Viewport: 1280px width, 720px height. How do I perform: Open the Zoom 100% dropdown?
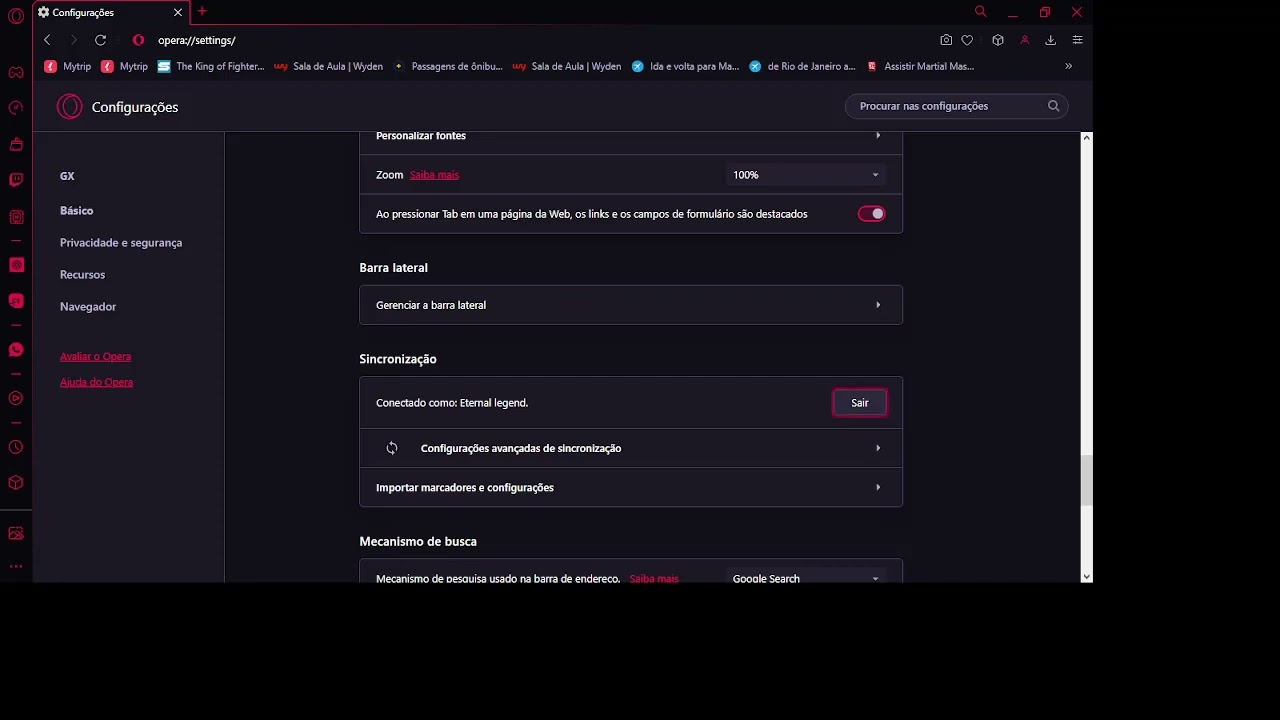805,175
